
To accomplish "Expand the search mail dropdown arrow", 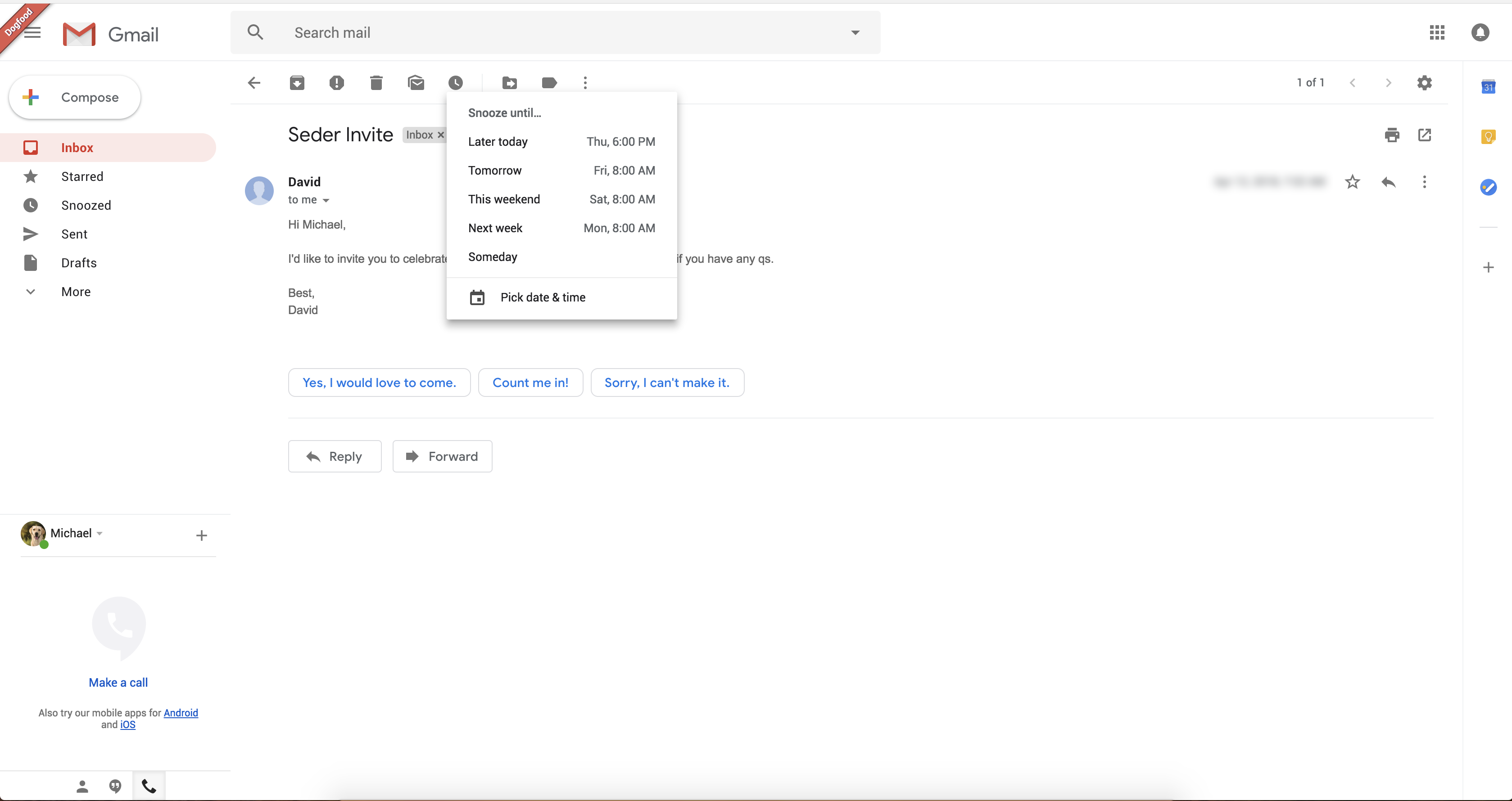I will (x=855, y=32).
